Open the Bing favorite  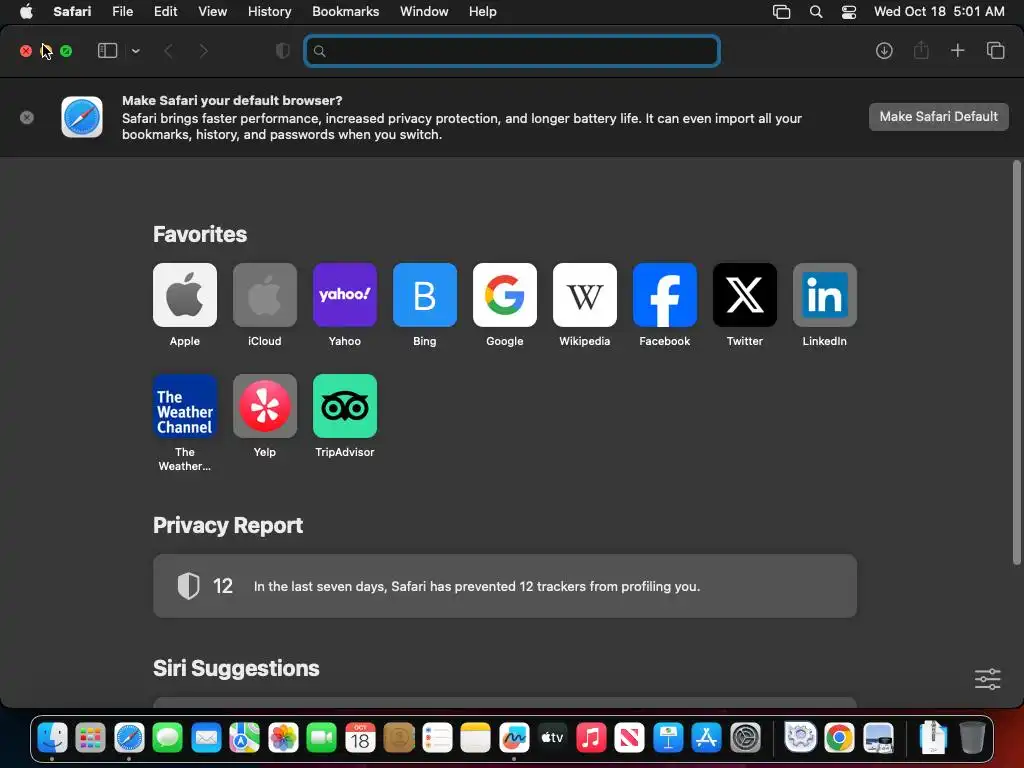(424, 295)
